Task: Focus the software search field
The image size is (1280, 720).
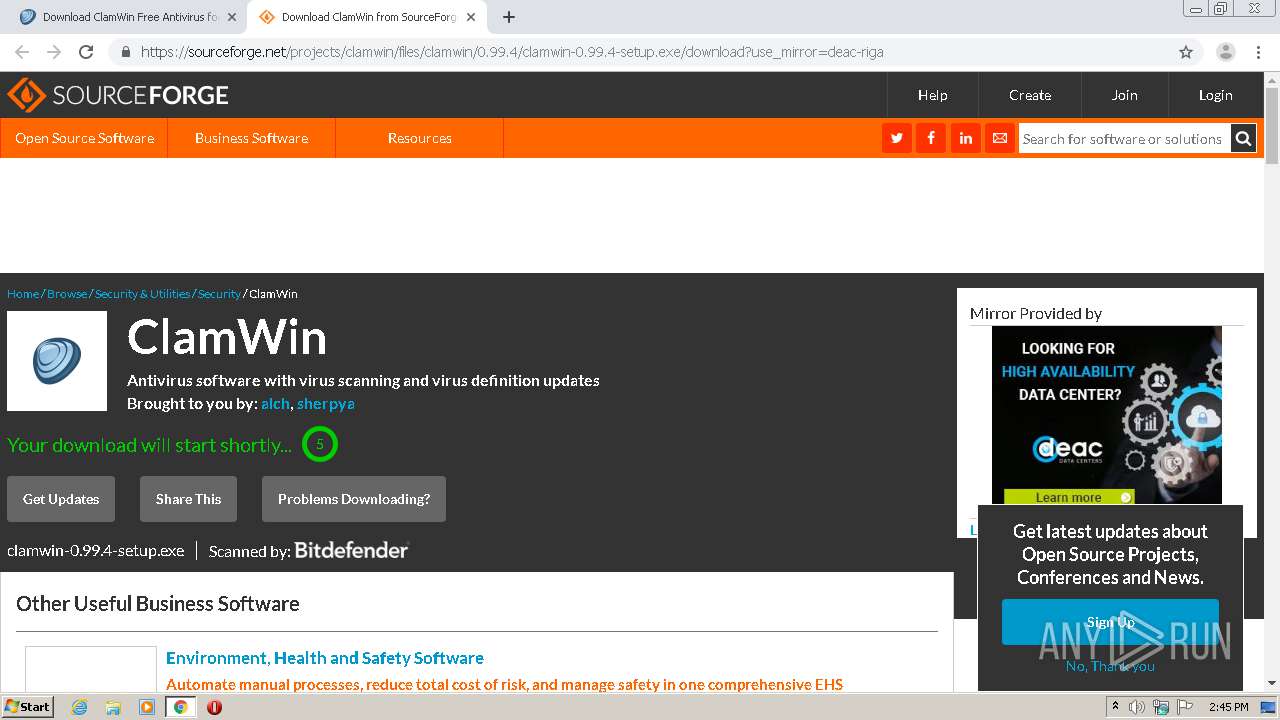Action: click(x=1124, y=139)
